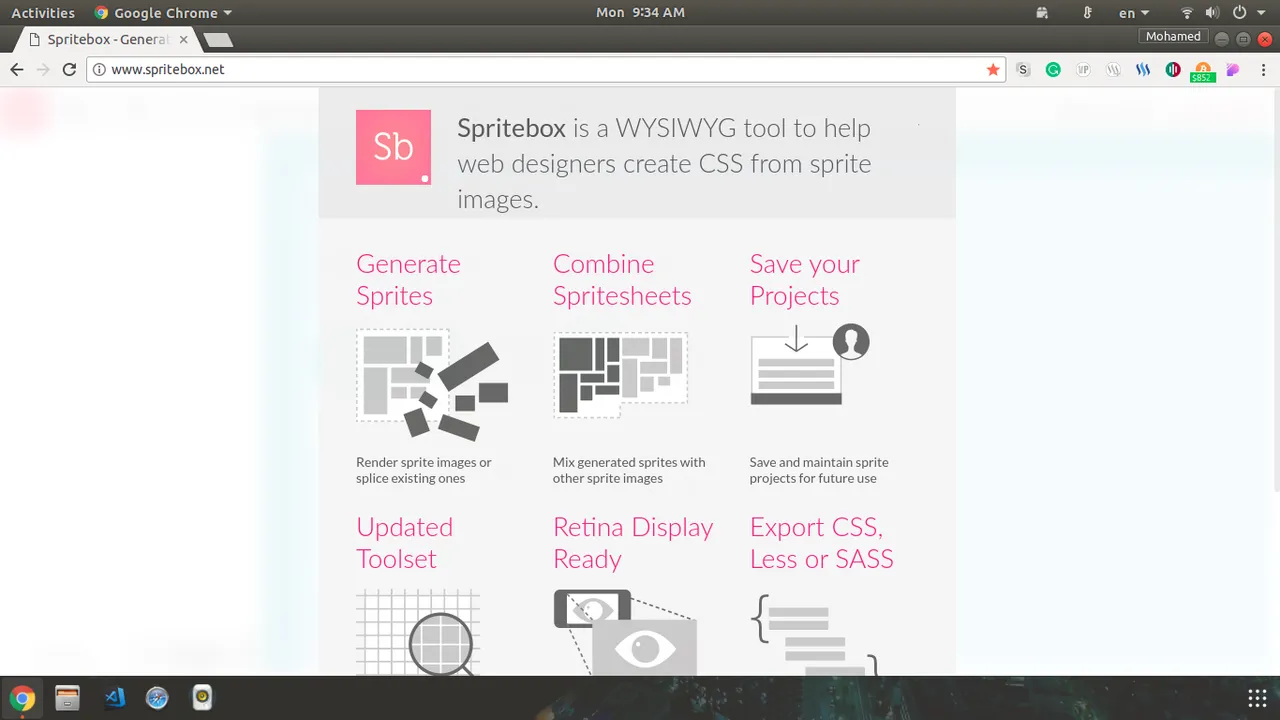Reload the Spritebox page

[x=69, y=69]
